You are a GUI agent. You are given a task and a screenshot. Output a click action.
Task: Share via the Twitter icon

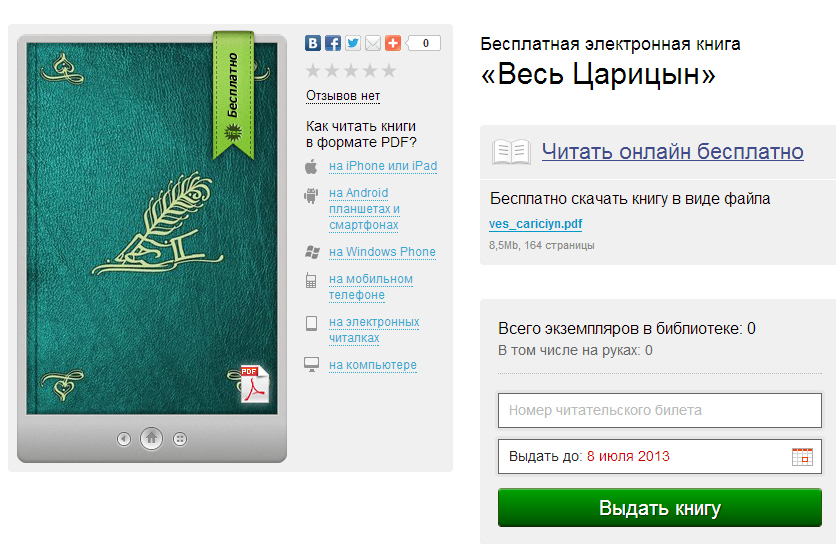coord(352,43)
